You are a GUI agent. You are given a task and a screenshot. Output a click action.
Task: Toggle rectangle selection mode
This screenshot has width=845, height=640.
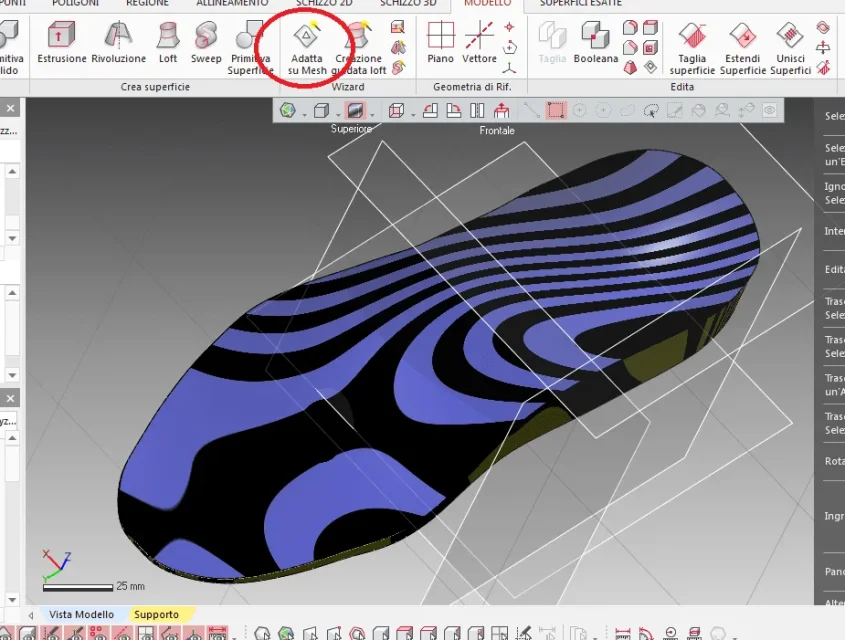556,111
